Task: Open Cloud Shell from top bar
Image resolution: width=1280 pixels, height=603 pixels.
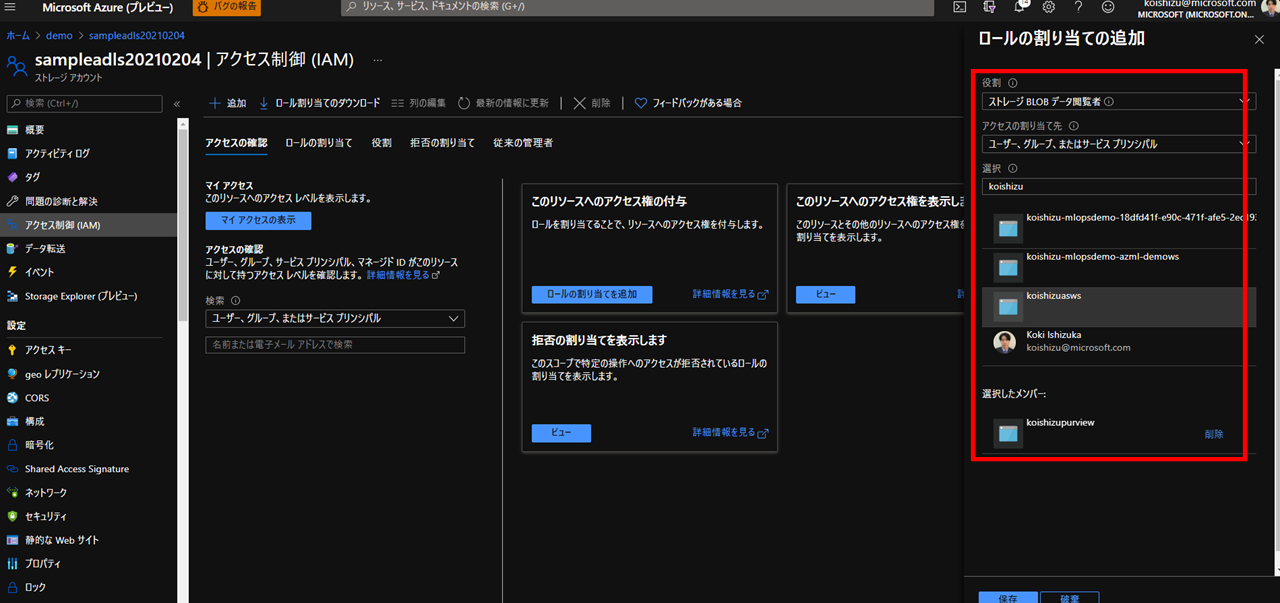Action: pos(960,7)
